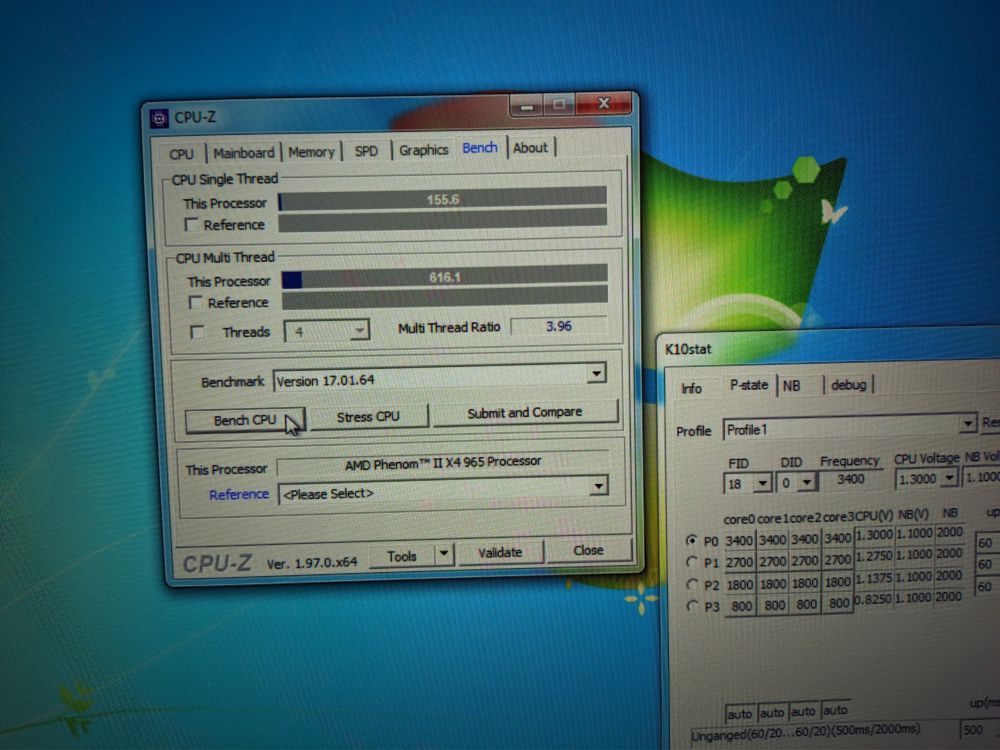Click CPU-Z Ver. 1.97.0.x64 version text
This screenshot has height=750, width=1000.
point(311,563)
